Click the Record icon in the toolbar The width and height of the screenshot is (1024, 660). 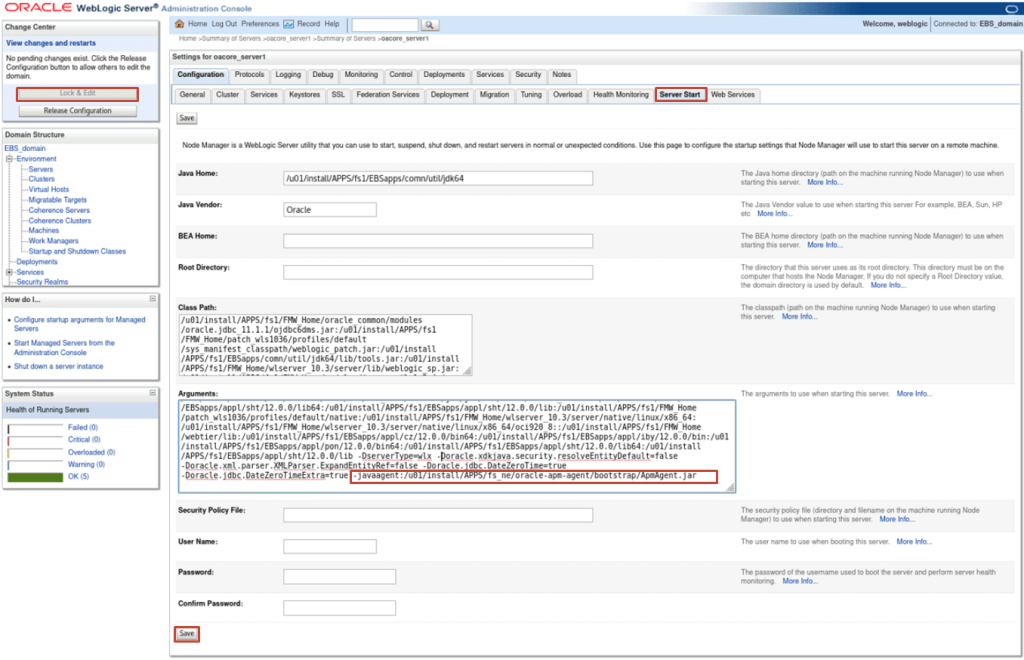[x=288, y=23]
